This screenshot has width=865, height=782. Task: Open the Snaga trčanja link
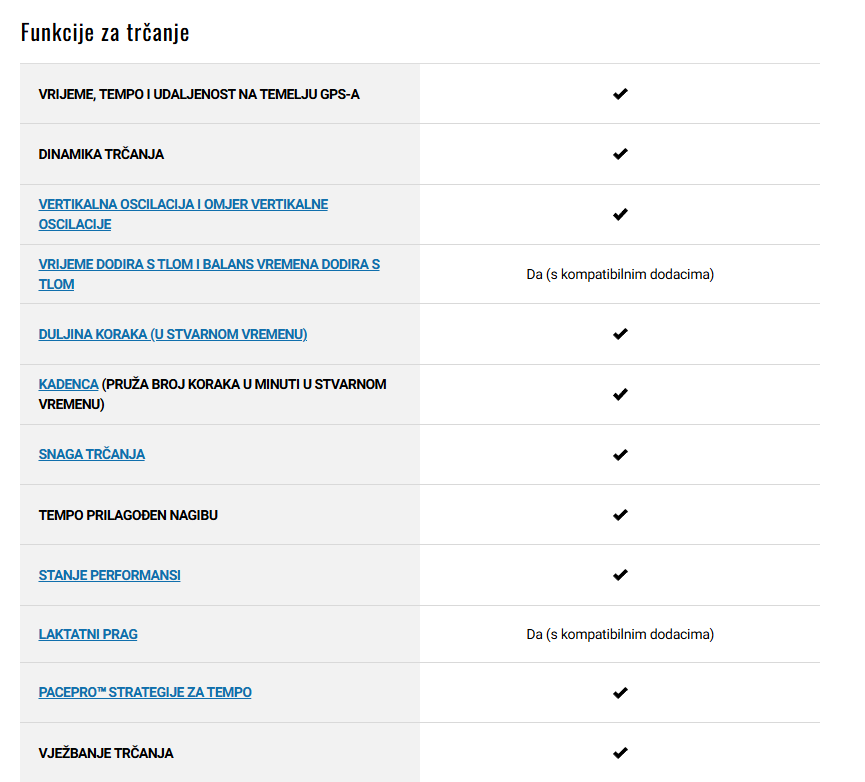(92, 454)
